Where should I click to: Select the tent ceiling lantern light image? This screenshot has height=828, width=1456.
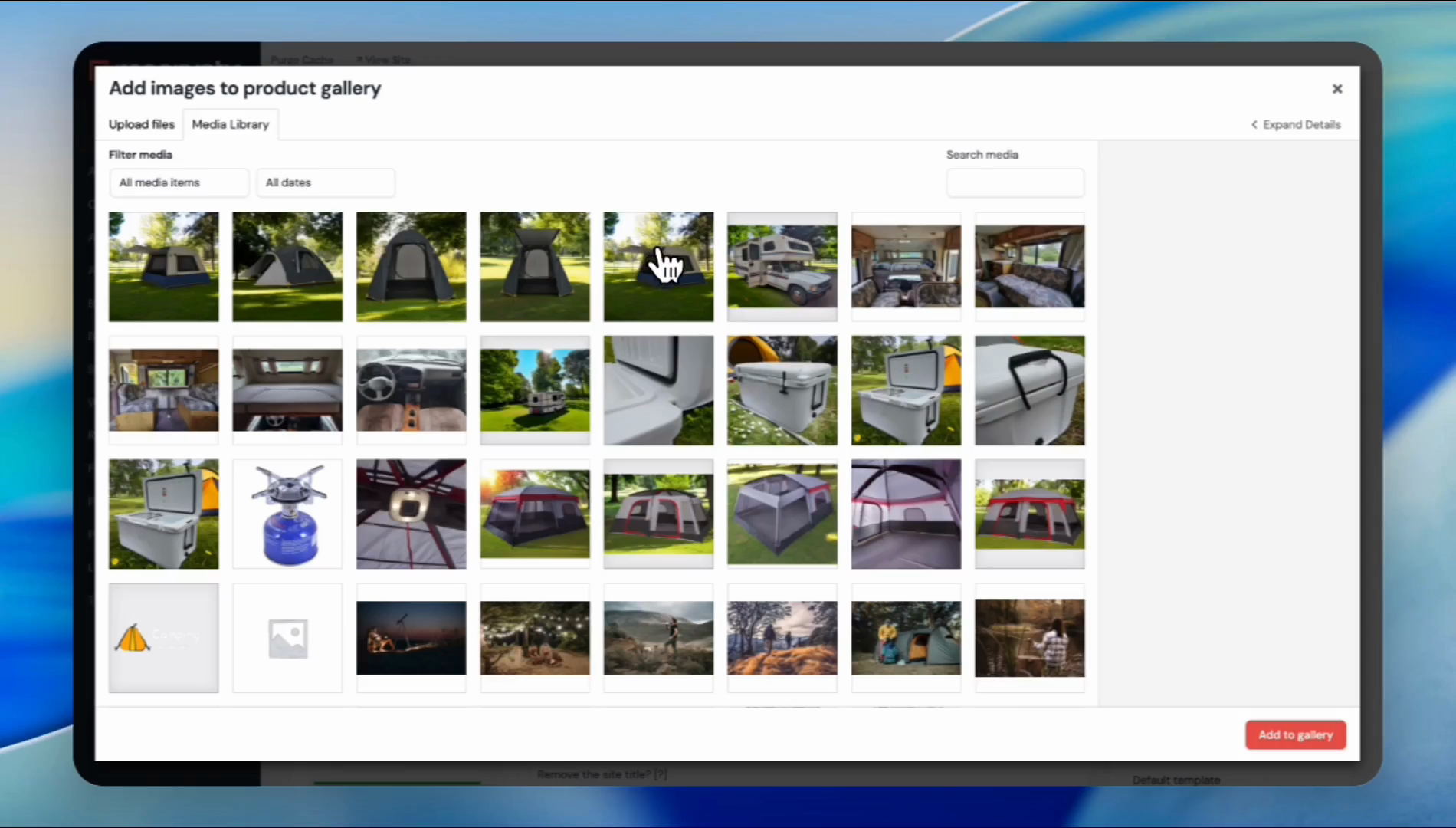[411, 514]
